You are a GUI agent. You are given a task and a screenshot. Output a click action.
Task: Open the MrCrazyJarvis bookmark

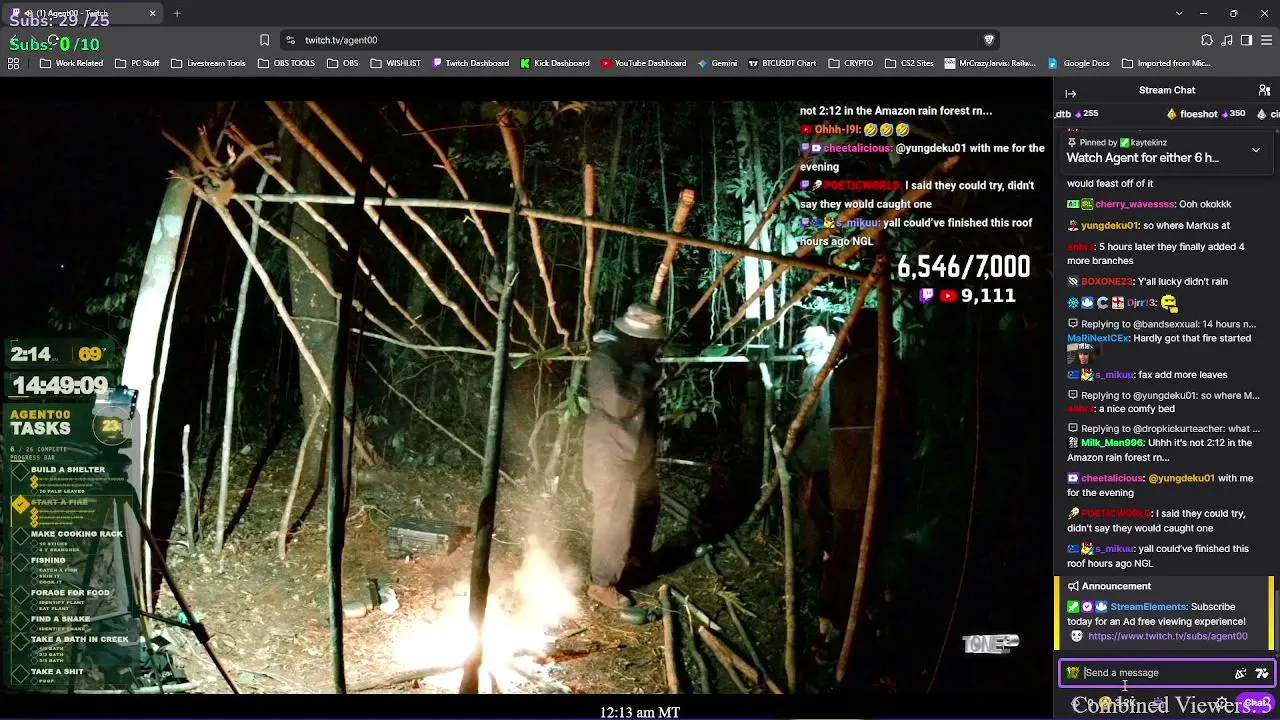coord(990,63)
